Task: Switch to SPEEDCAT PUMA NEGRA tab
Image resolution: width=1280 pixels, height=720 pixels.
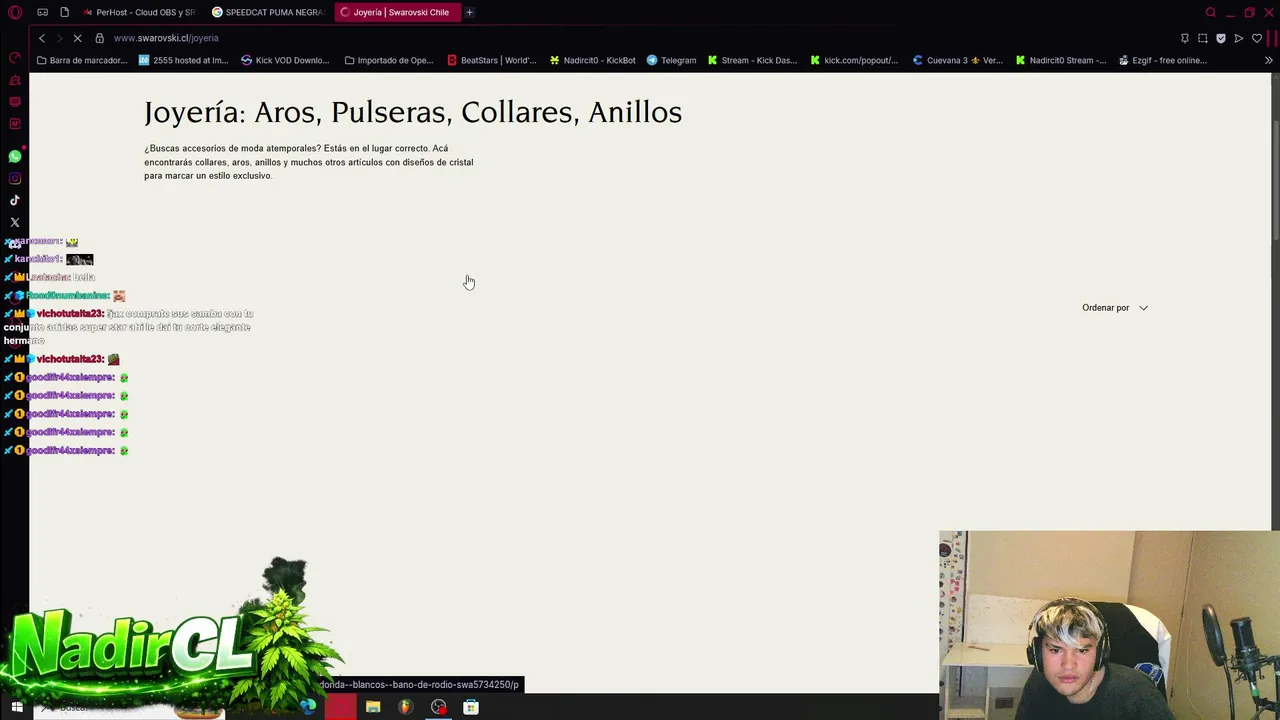Action: click(267, 12)
